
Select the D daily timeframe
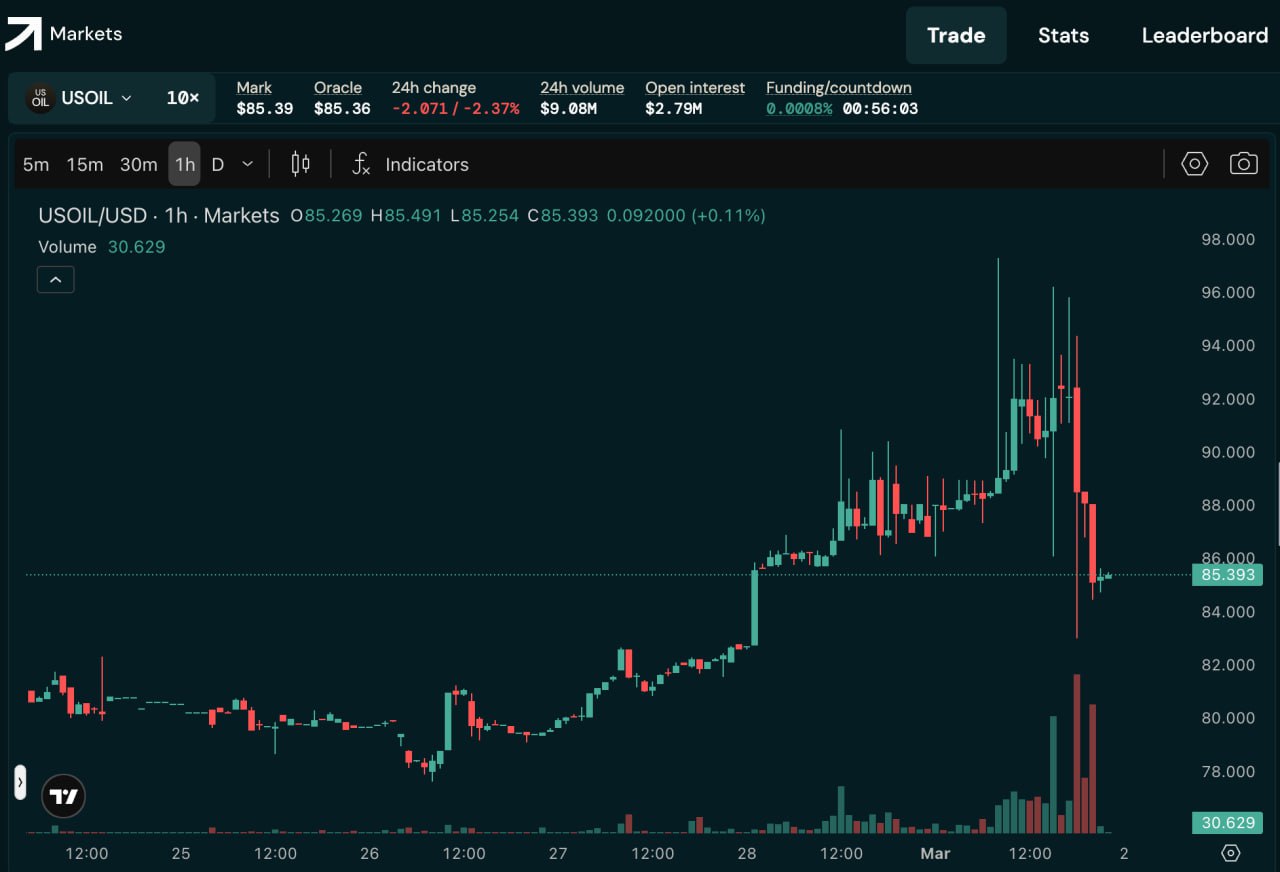click(218, 164)
